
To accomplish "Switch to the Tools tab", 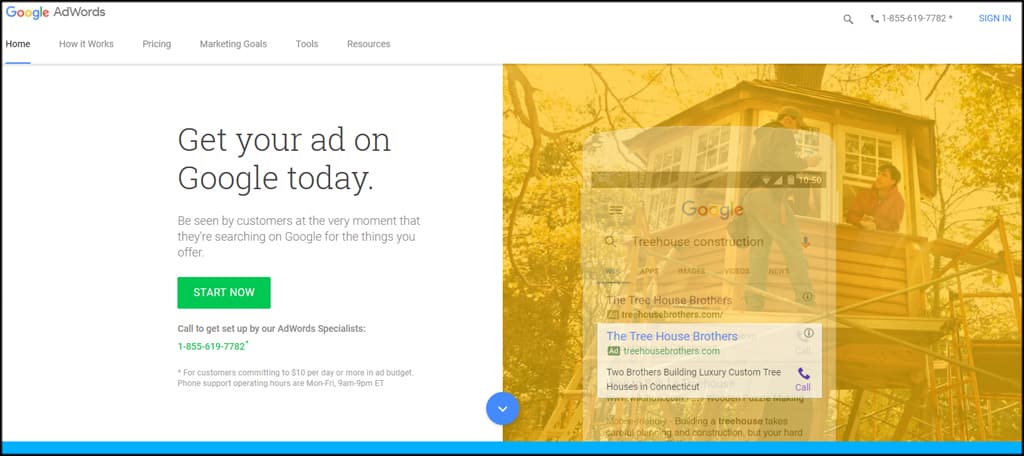I will (307, 44).
